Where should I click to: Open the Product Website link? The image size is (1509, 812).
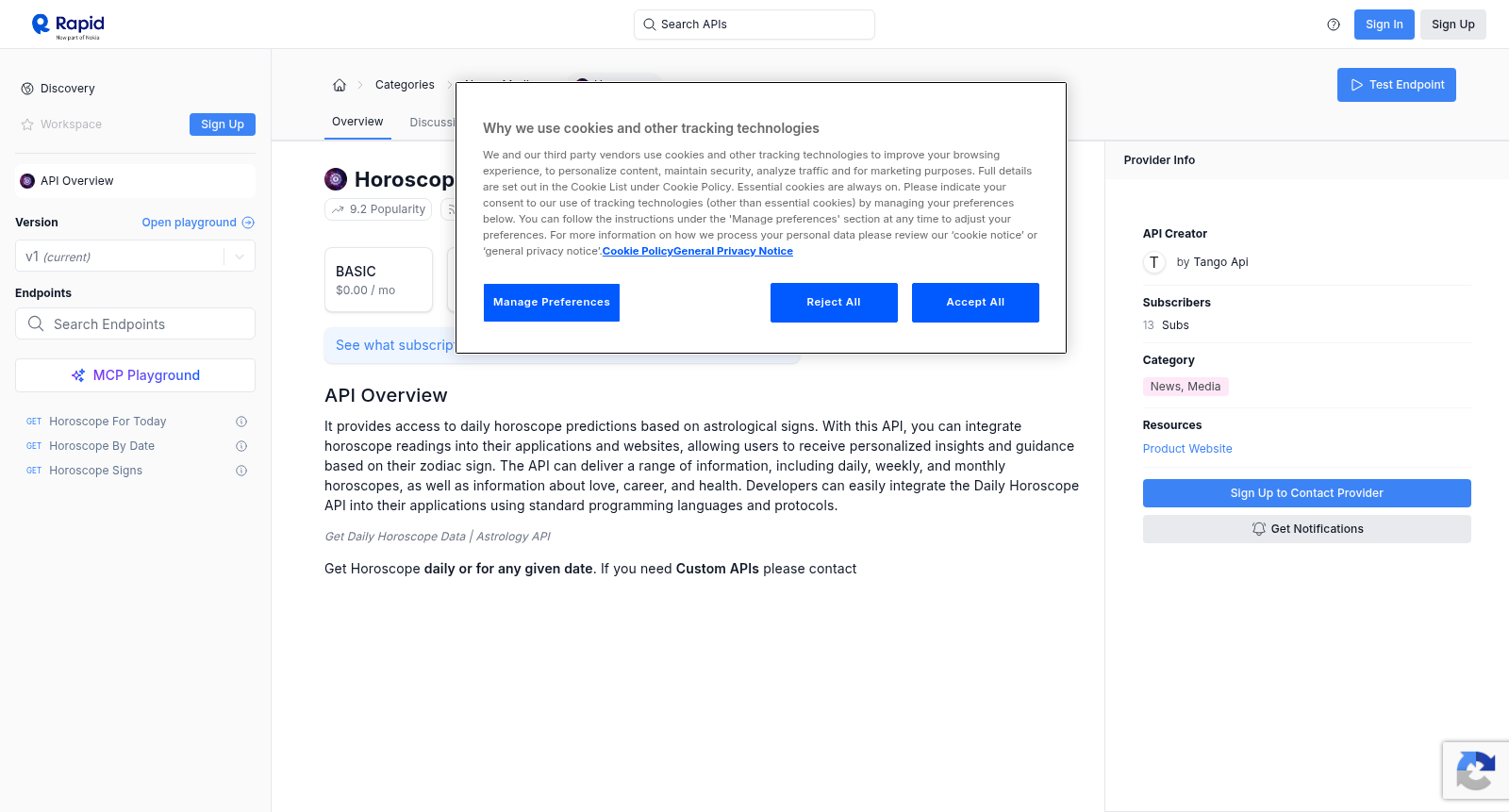pos(1187,449)
